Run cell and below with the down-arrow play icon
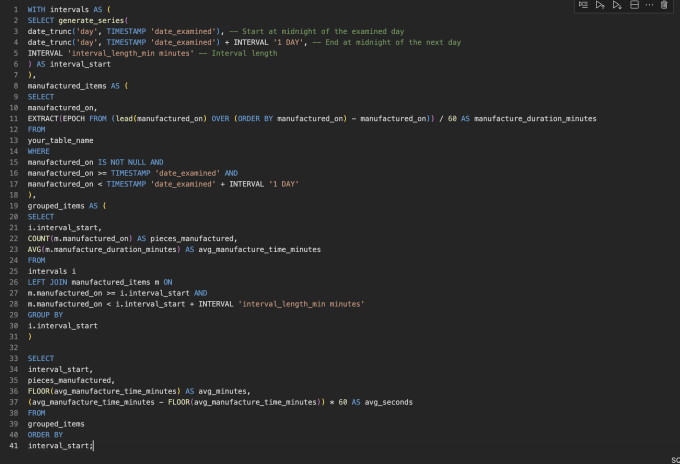This screenshot has height=464, width=680. click(617, 5)
